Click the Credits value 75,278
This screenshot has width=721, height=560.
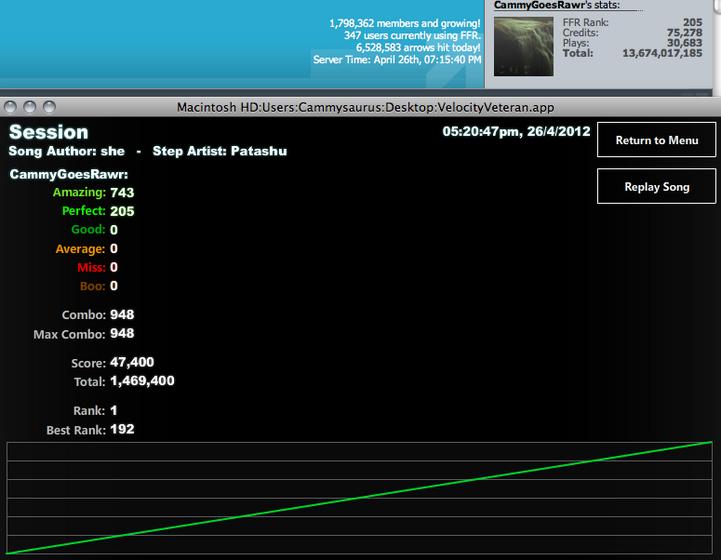685,33
